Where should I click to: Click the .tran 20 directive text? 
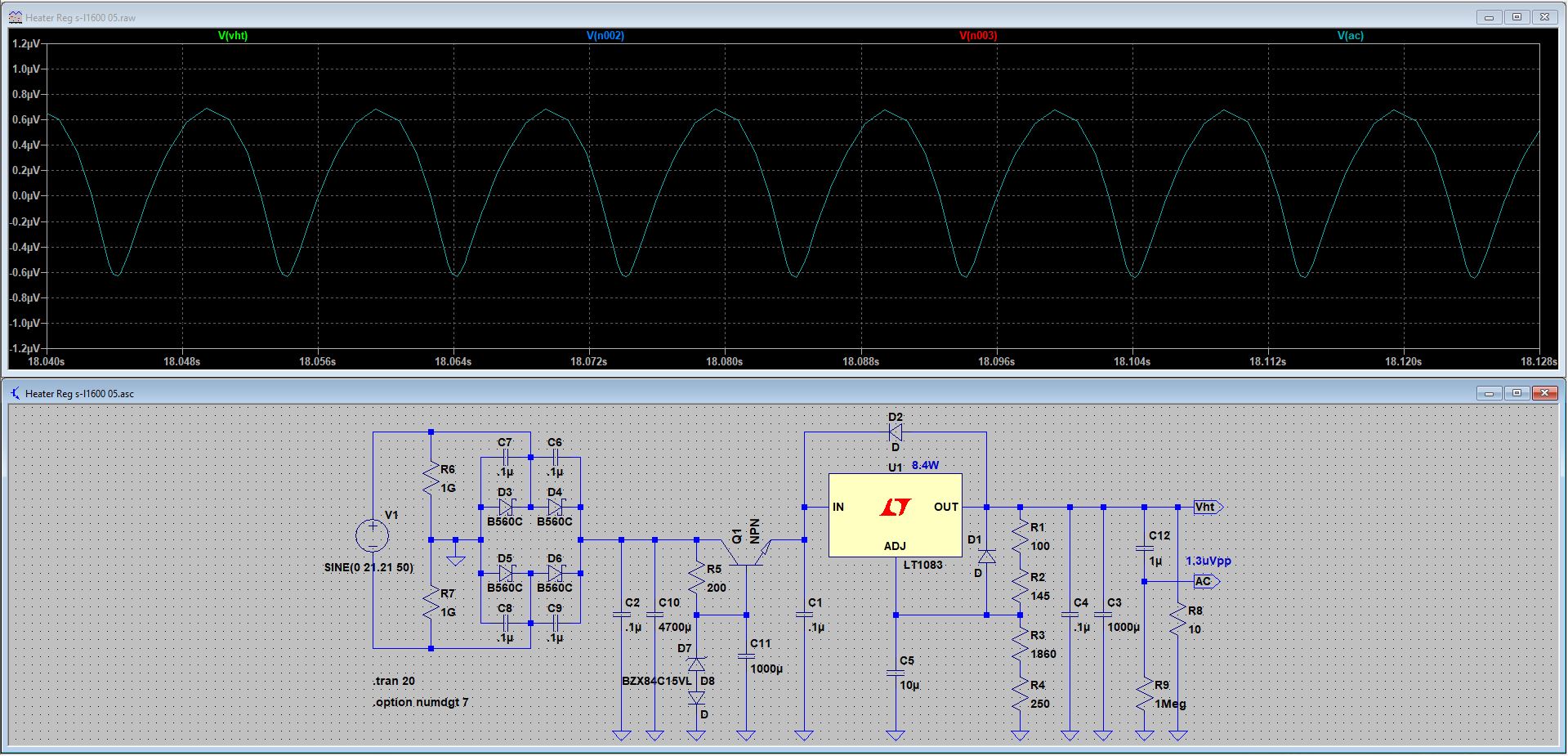click(x=394, y=681)
